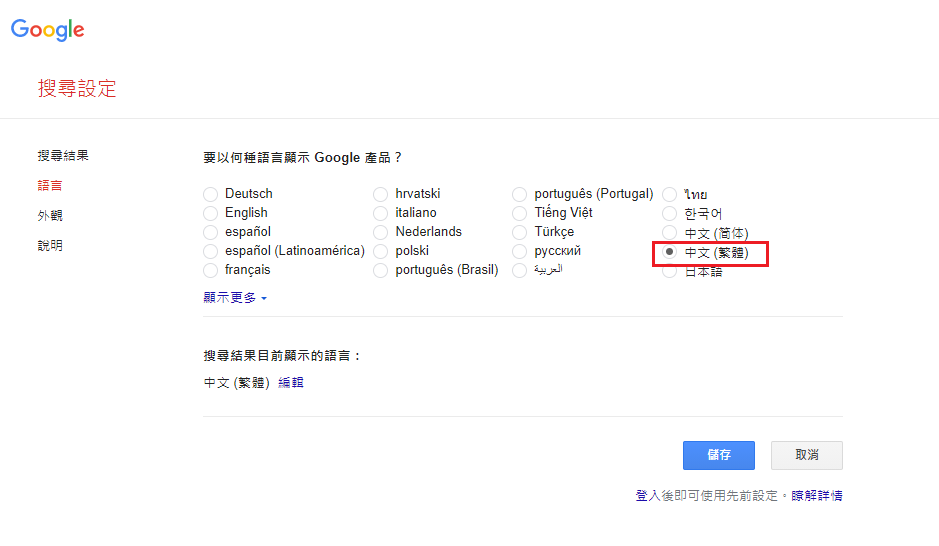Choose Korean (한국어) radio button

[x=670, y=213]
